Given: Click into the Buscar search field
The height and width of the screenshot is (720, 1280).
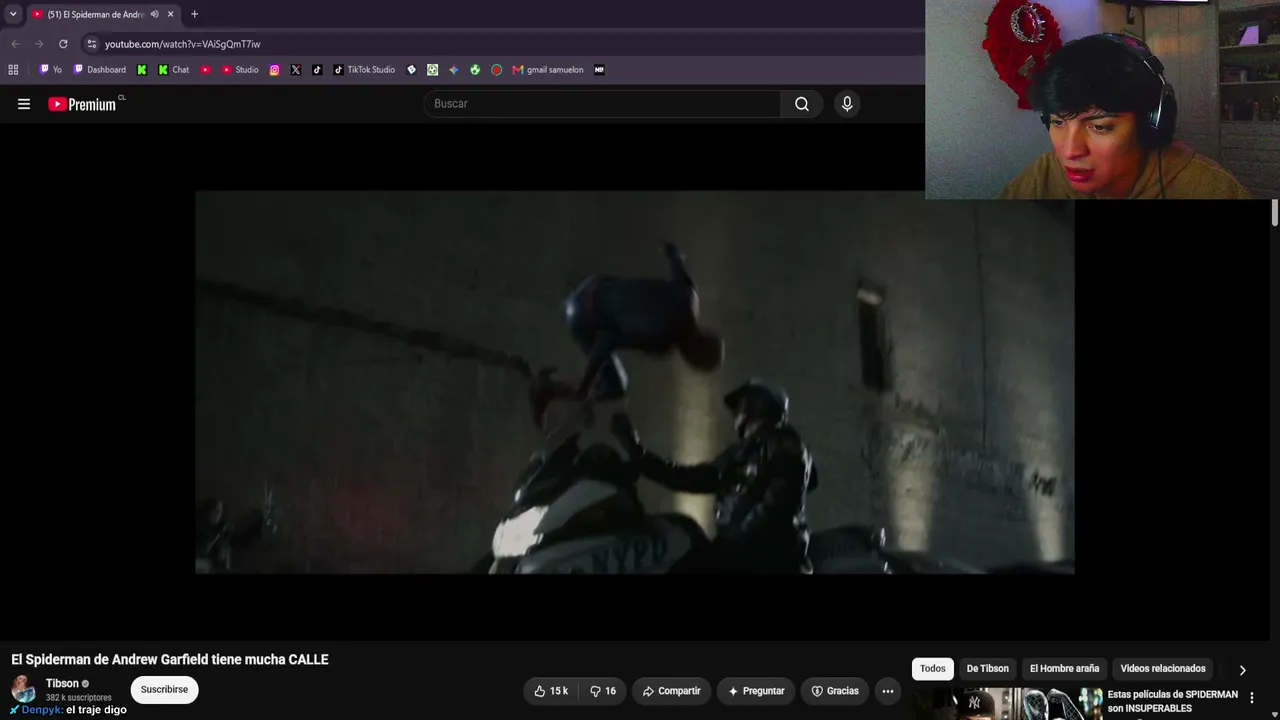Looking at the screenshot, I should point(603,104).
